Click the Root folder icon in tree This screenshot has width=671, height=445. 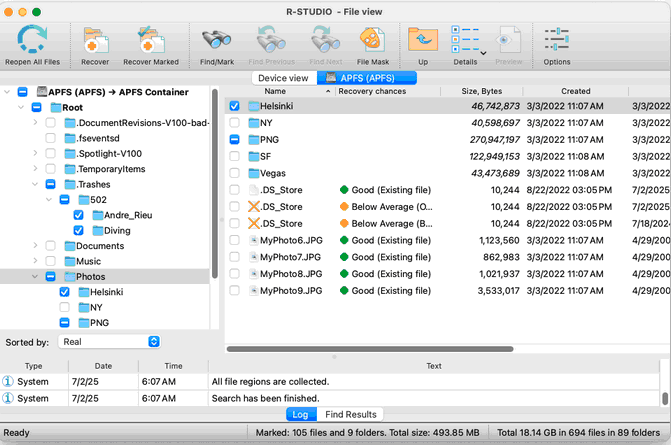(56, 107)
